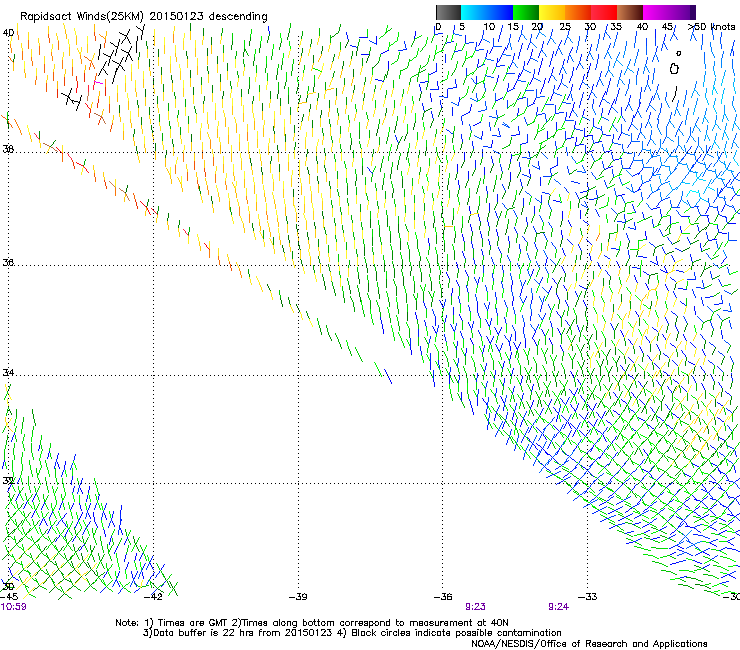Click the purple time stamp 9:23
The width and height of the screenshot is (740, 650).
click(475, 607)
